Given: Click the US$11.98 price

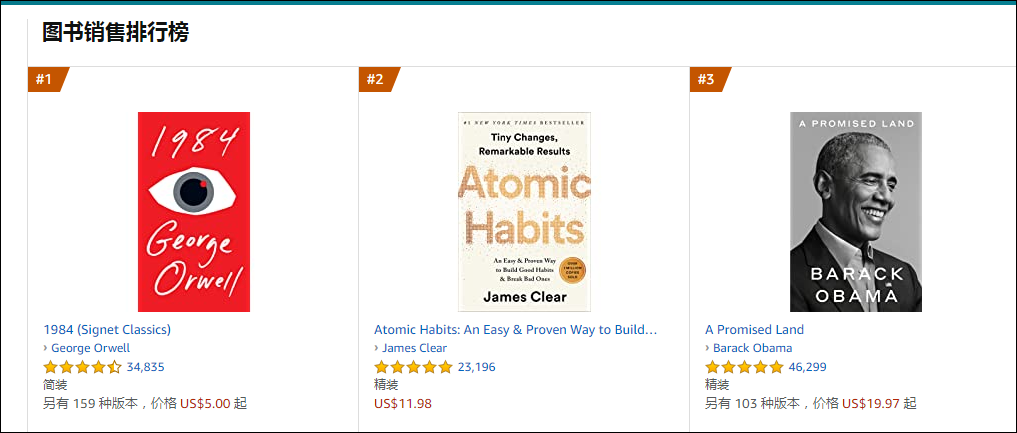Looking at the screenshot, I should [x=403, y=404].
